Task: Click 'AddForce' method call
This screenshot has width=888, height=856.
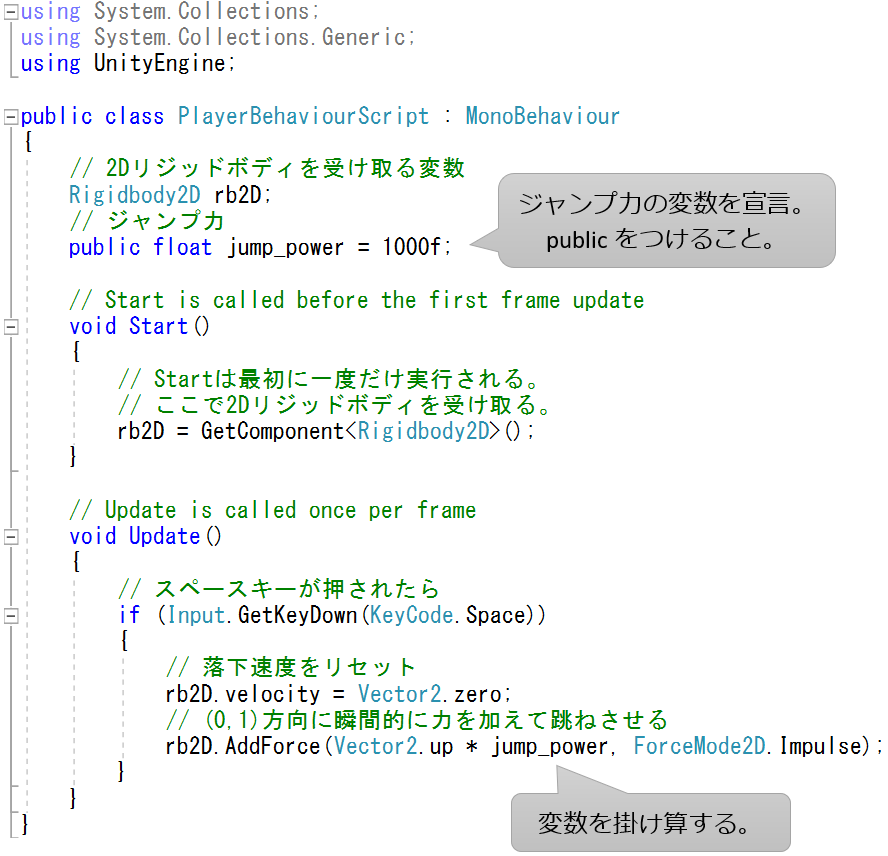Action: click(x=272, y=746)
